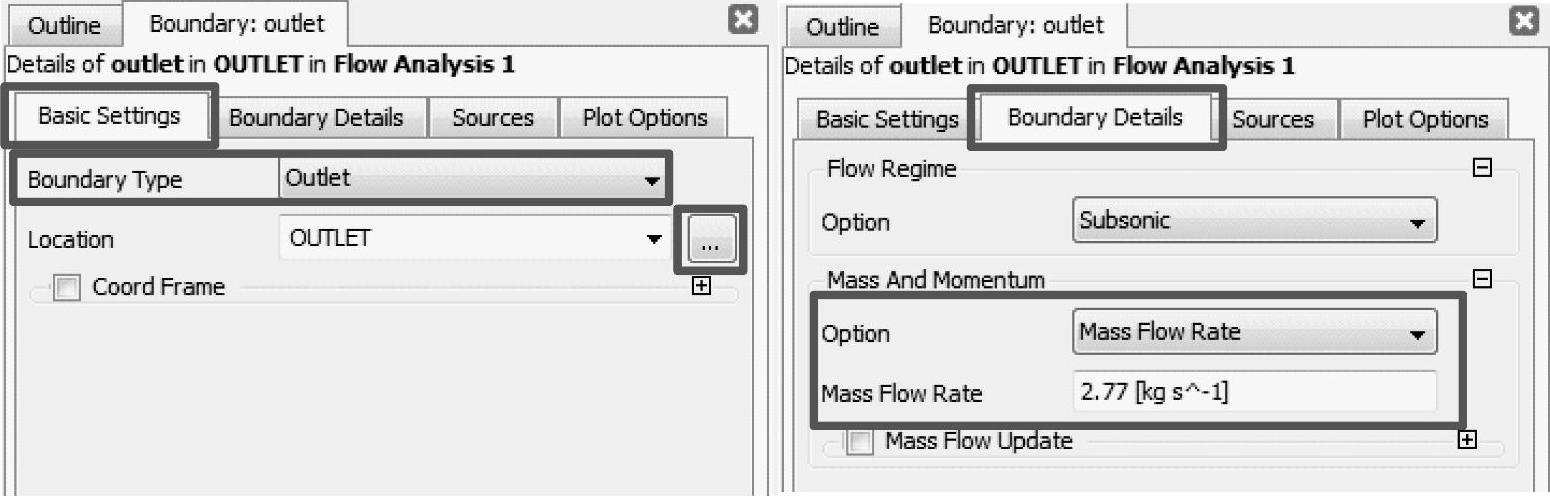Enable the Mass Flow Update checkbox
This screenshot has width=1550, height=496.
[860, 441]
